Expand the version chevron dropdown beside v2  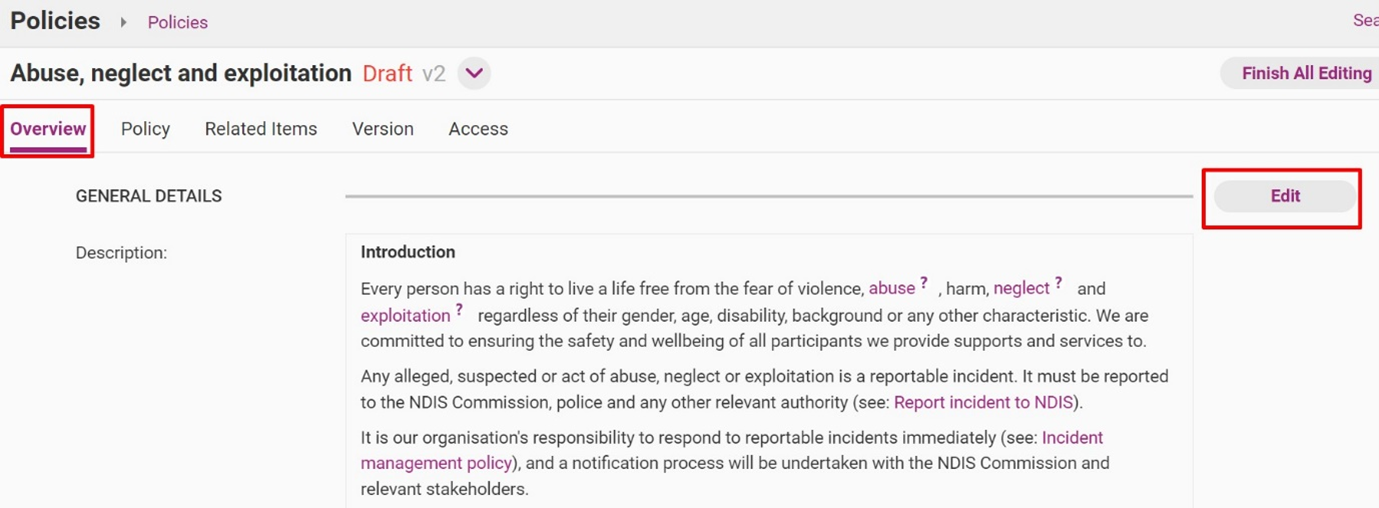(474, 73)
